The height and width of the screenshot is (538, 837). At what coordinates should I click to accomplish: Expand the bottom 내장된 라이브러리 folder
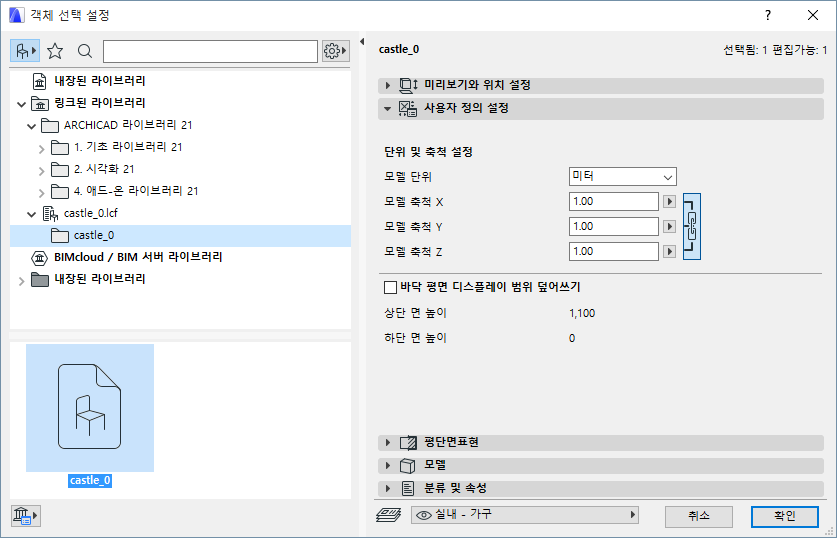(21, 280)
